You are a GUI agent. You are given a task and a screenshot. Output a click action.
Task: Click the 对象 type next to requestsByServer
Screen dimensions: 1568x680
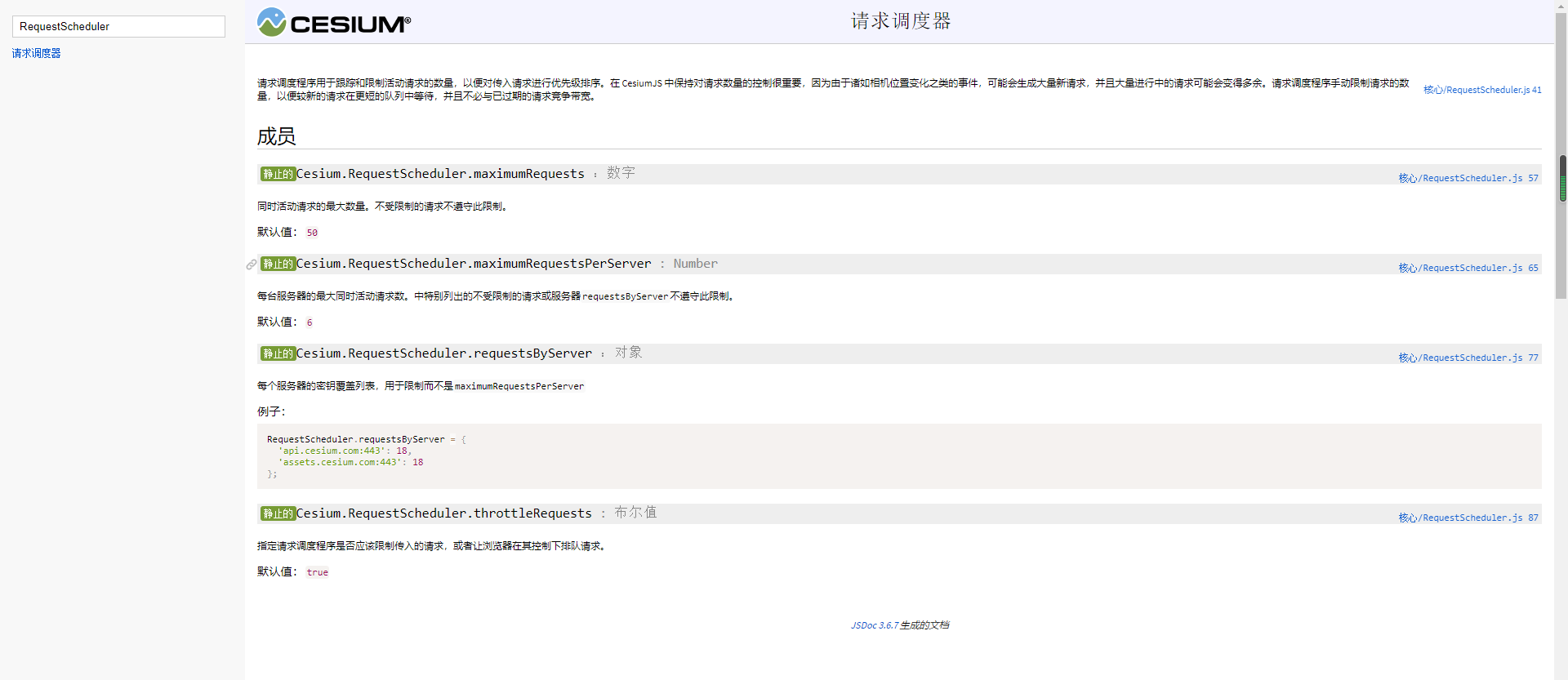(x=628, y=353)
